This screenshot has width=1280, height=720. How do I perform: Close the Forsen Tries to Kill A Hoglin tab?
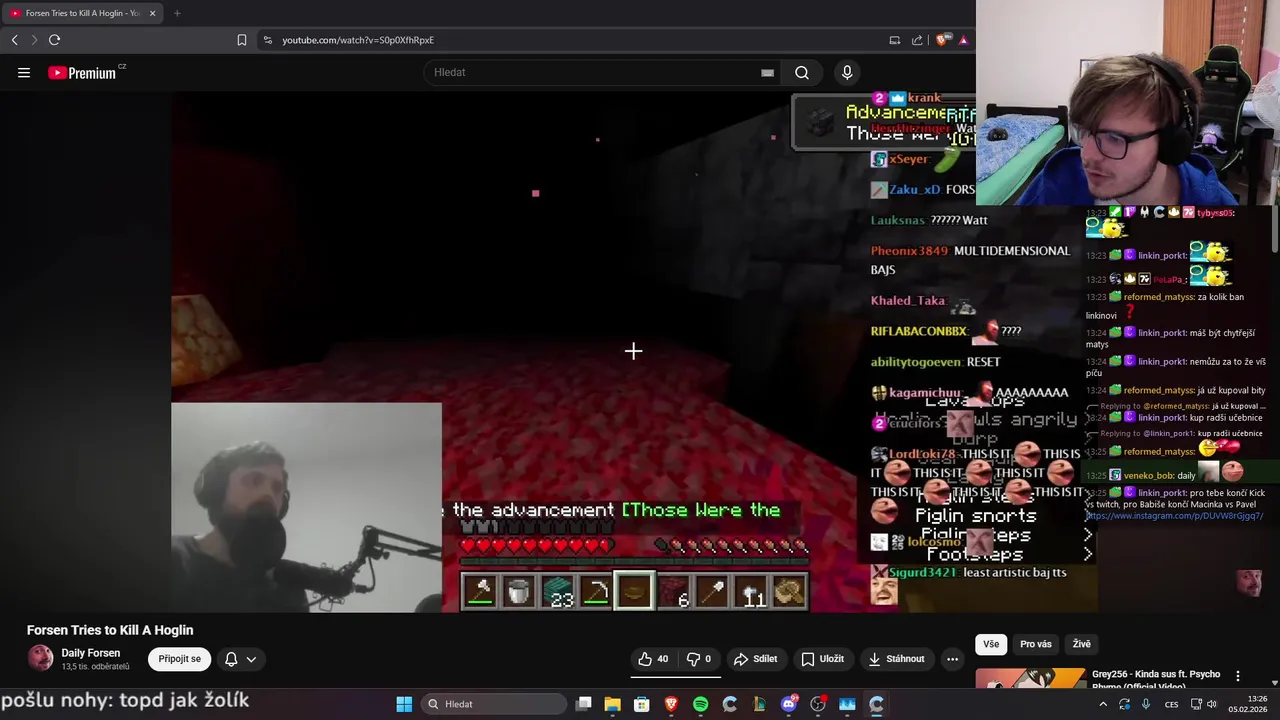click(151, 13)
